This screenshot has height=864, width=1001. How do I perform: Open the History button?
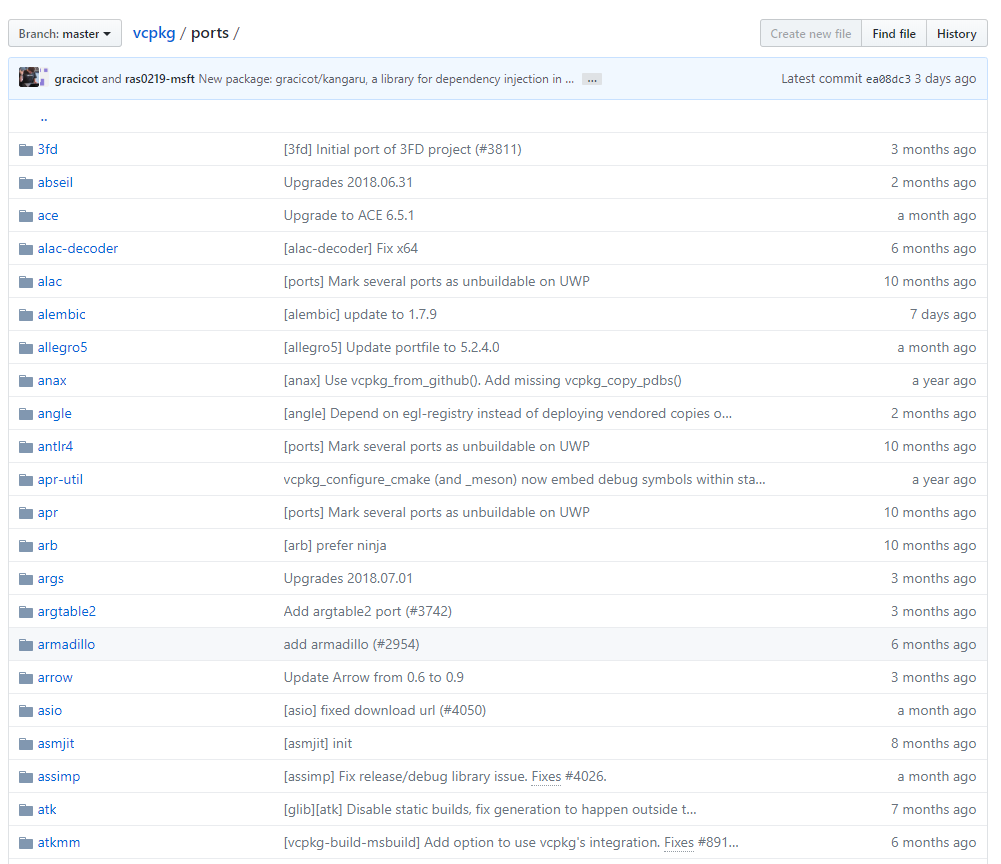pos(956,33)
